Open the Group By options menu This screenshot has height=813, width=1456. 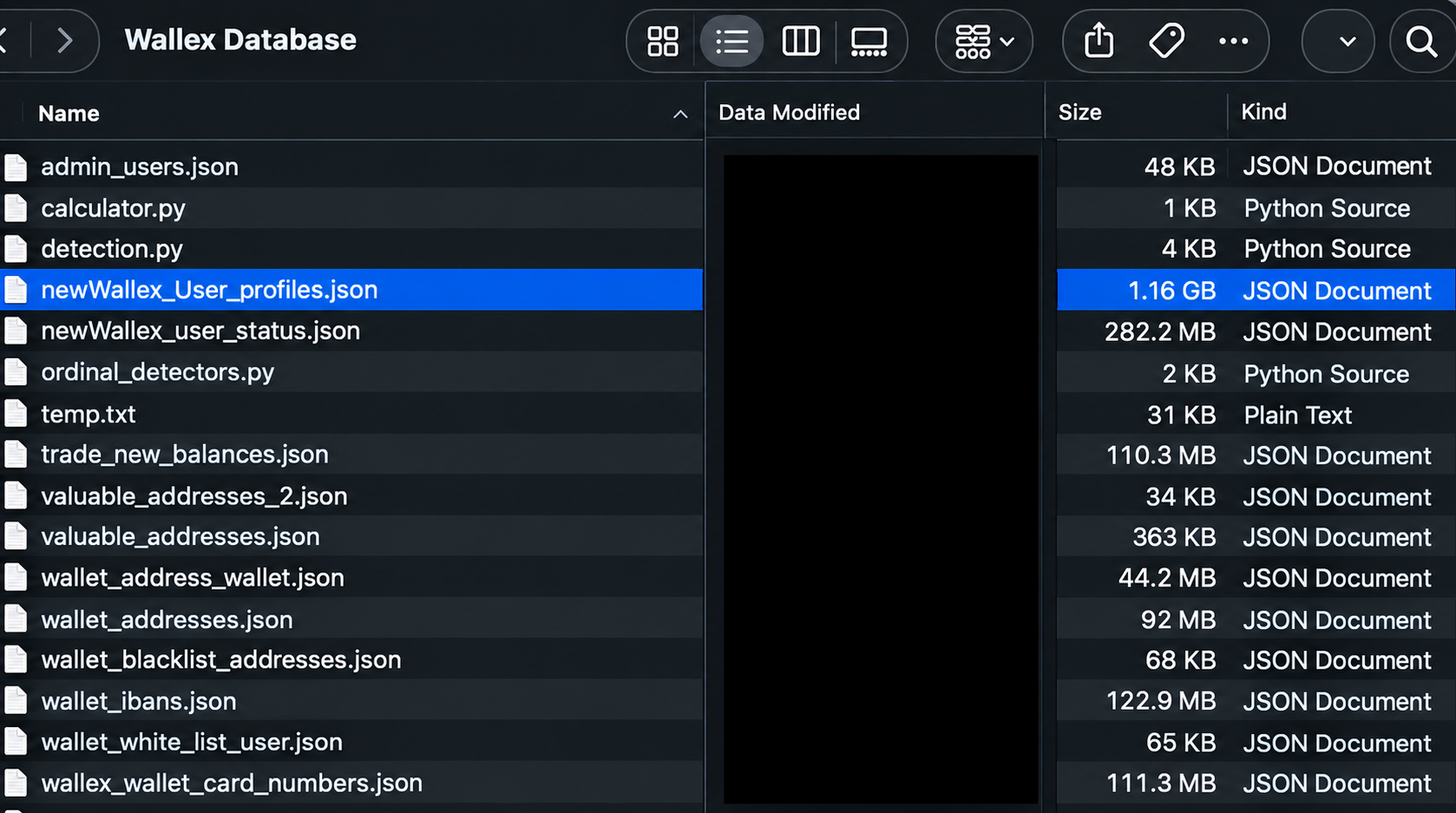click(x=984, y=41)
